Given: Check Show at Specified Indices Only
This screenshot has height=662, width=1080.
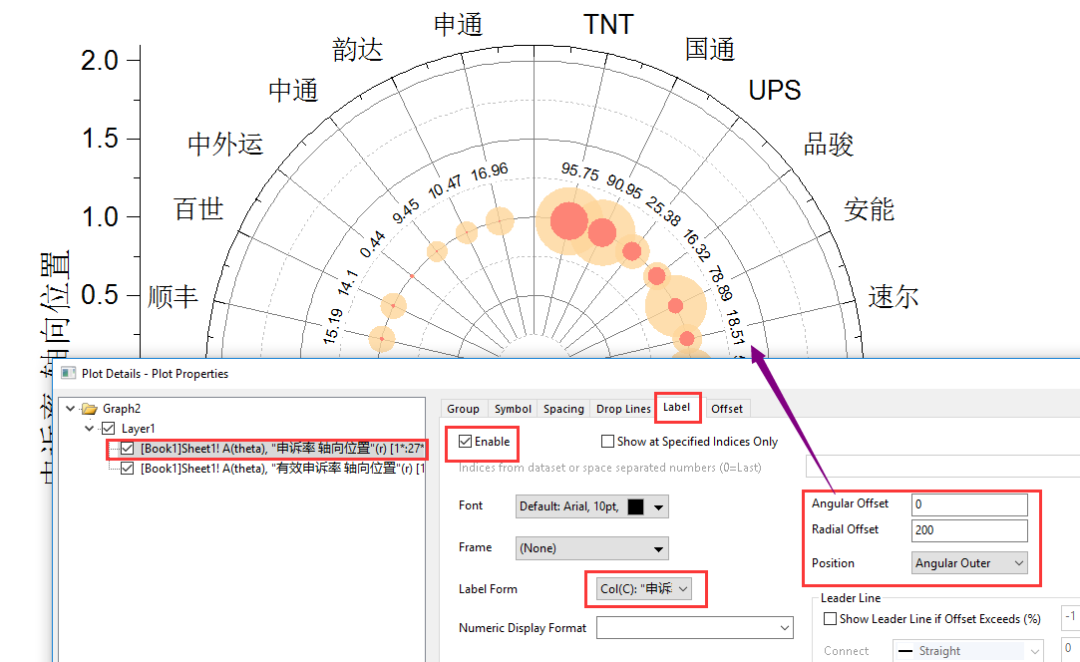Looking at the screenshot, I should point(607,442).
